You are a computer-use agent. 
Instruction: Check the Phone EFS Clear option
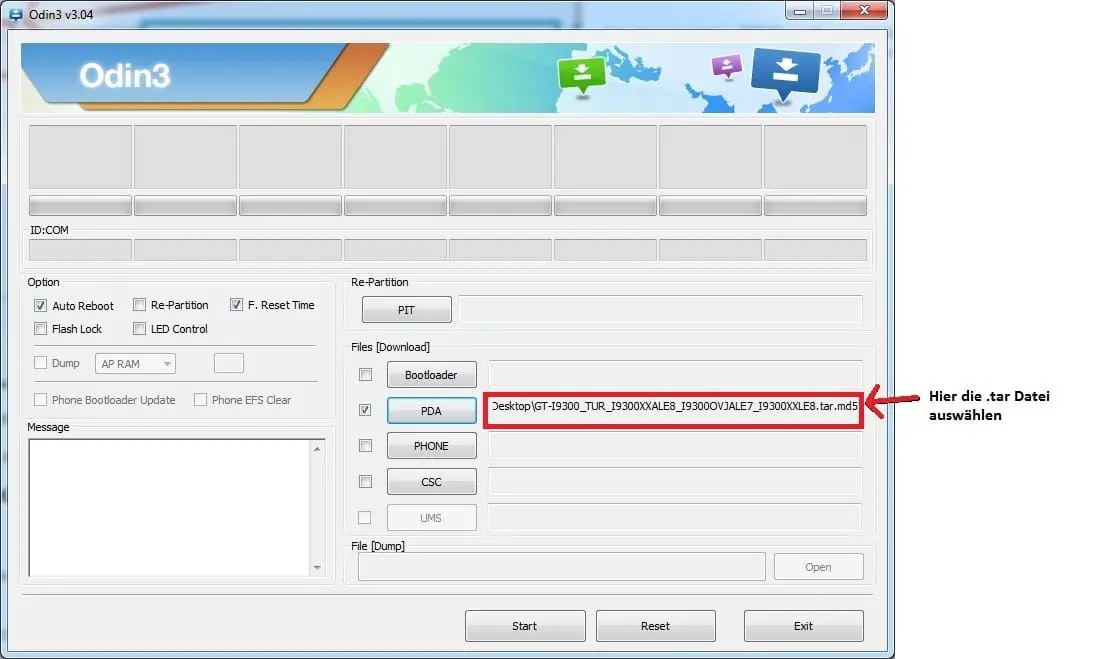pos(200,400)
